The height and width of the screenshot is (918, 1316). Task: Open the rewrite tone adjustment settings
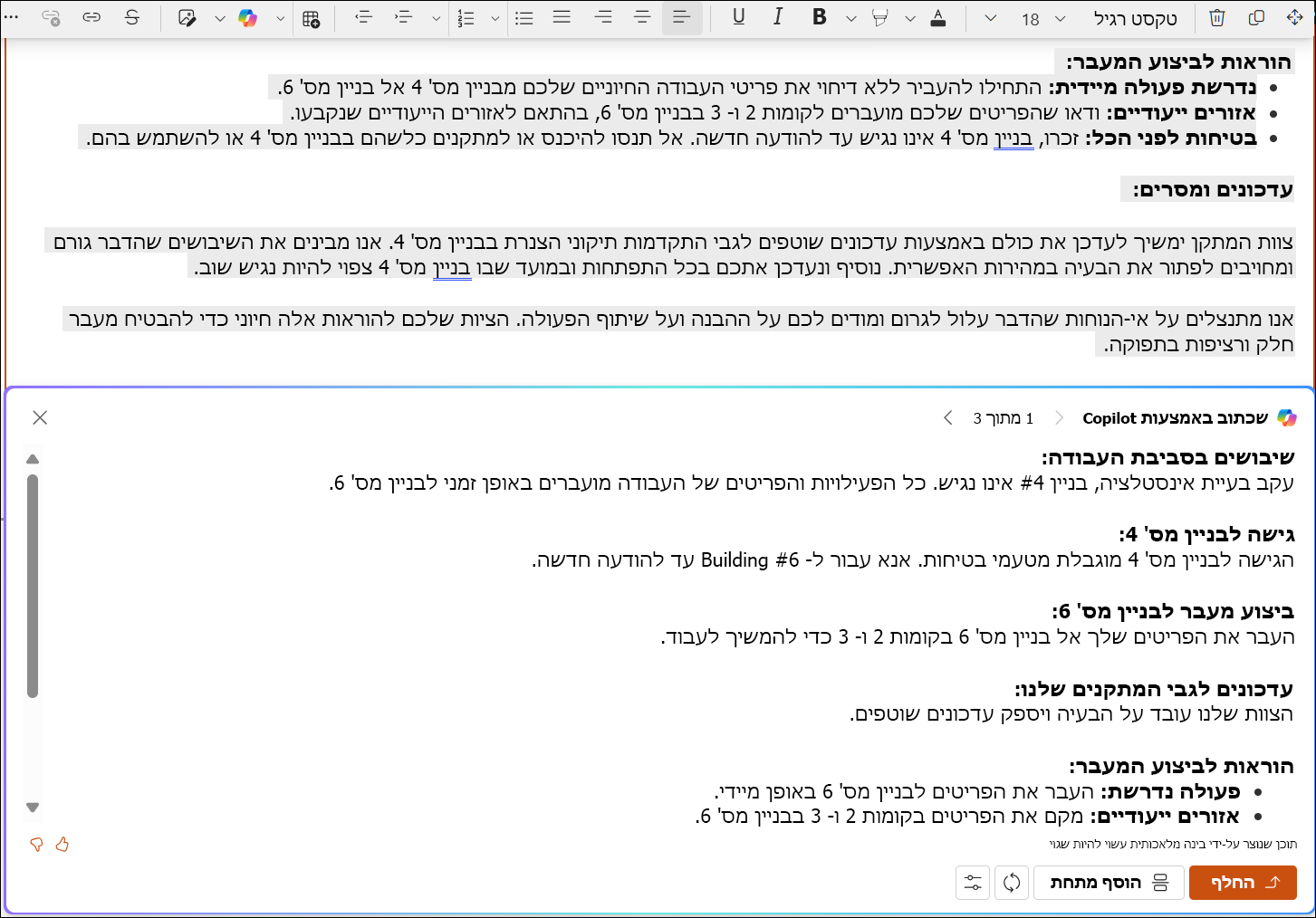pos(973,882)
